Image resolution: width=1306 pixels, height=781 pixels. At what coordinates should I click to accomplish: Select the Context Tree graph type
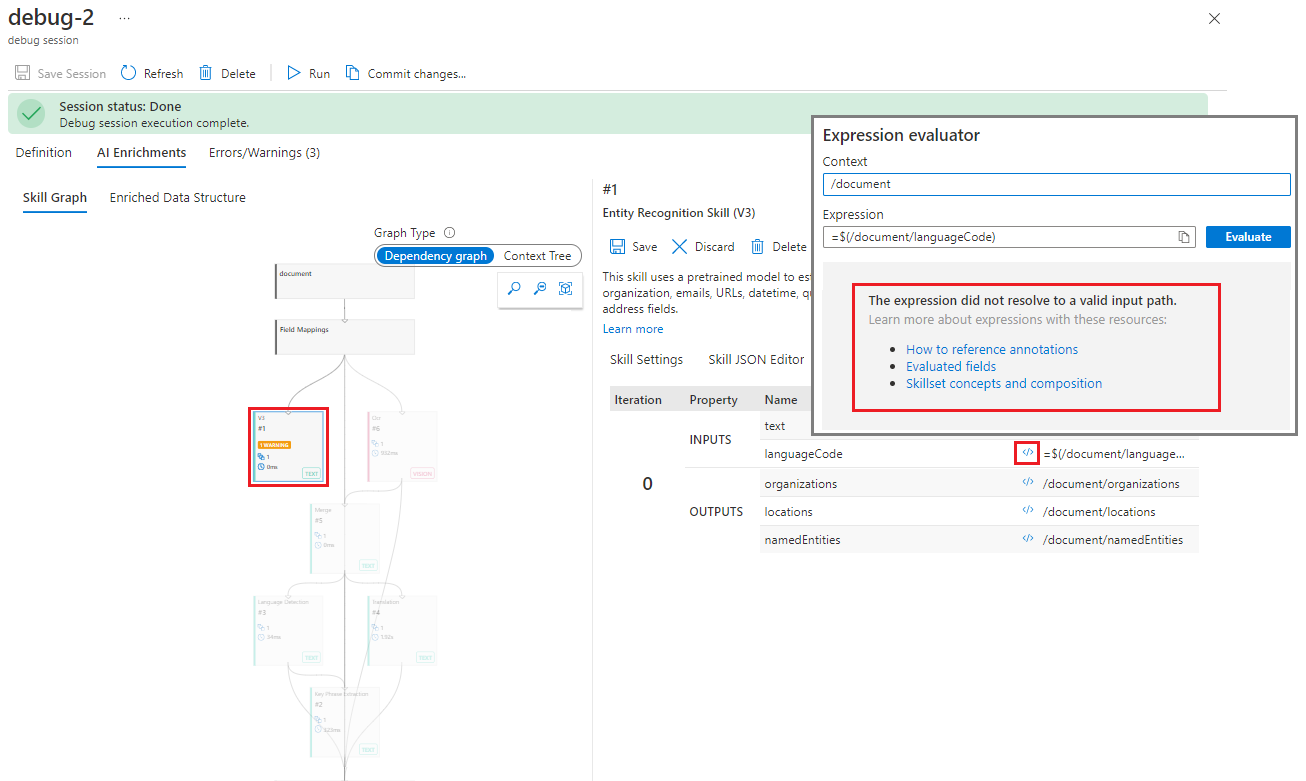[x=537, y=256]
